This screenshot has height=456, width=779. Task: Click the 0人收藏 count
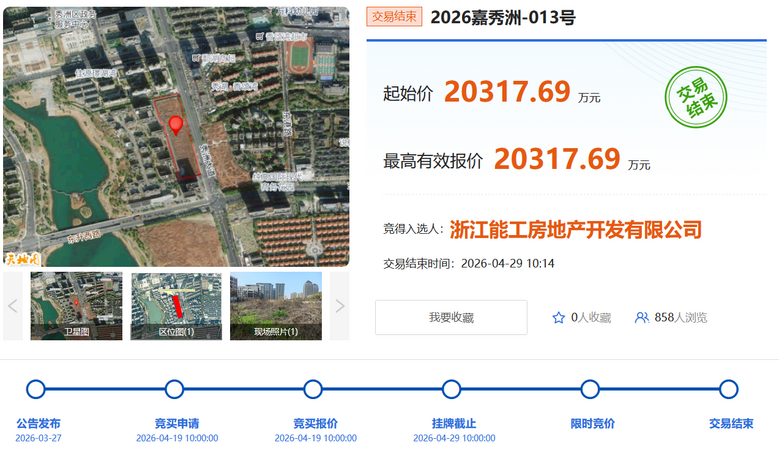click(x=591, y=317)
